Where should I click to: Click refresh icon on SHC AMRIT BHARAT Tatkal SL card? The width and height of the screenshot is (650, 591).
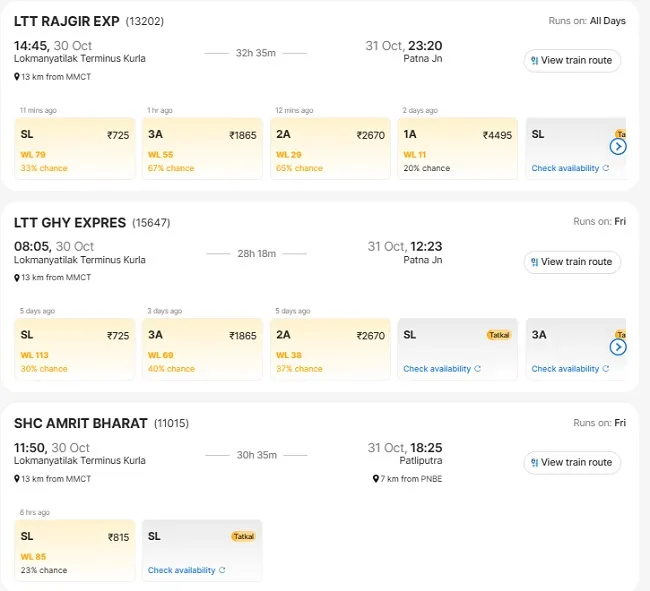click(222, 570)
